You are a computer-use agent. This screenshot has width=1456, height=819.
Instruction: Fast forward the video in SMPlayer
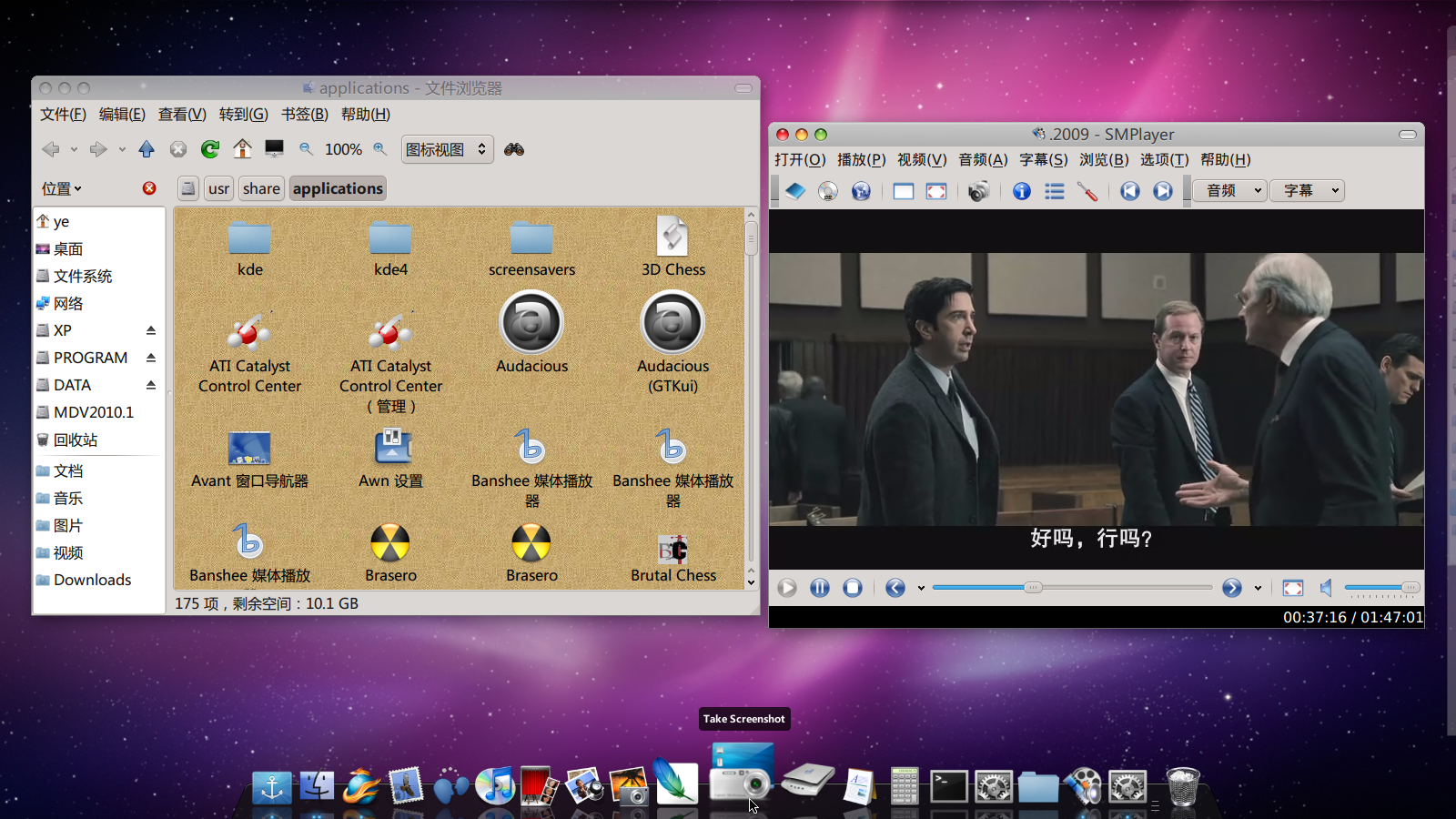(x=1232, y=588)
